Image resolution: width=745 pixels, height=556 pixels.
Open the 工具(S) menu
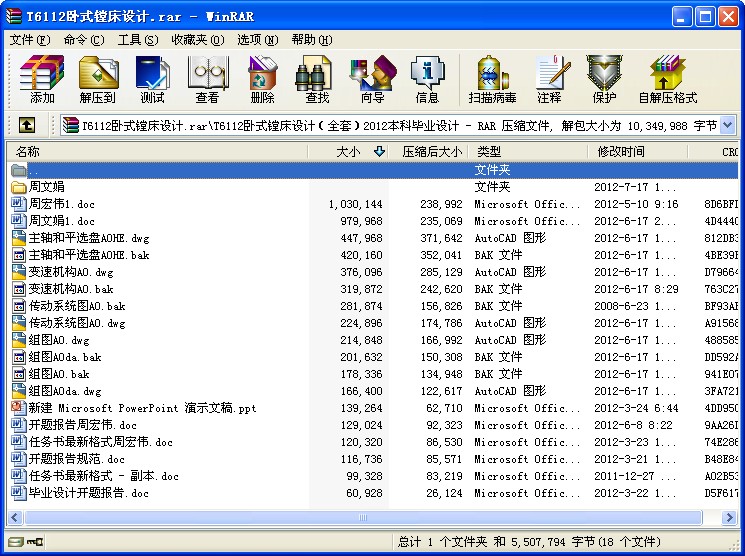pos(138,40)
